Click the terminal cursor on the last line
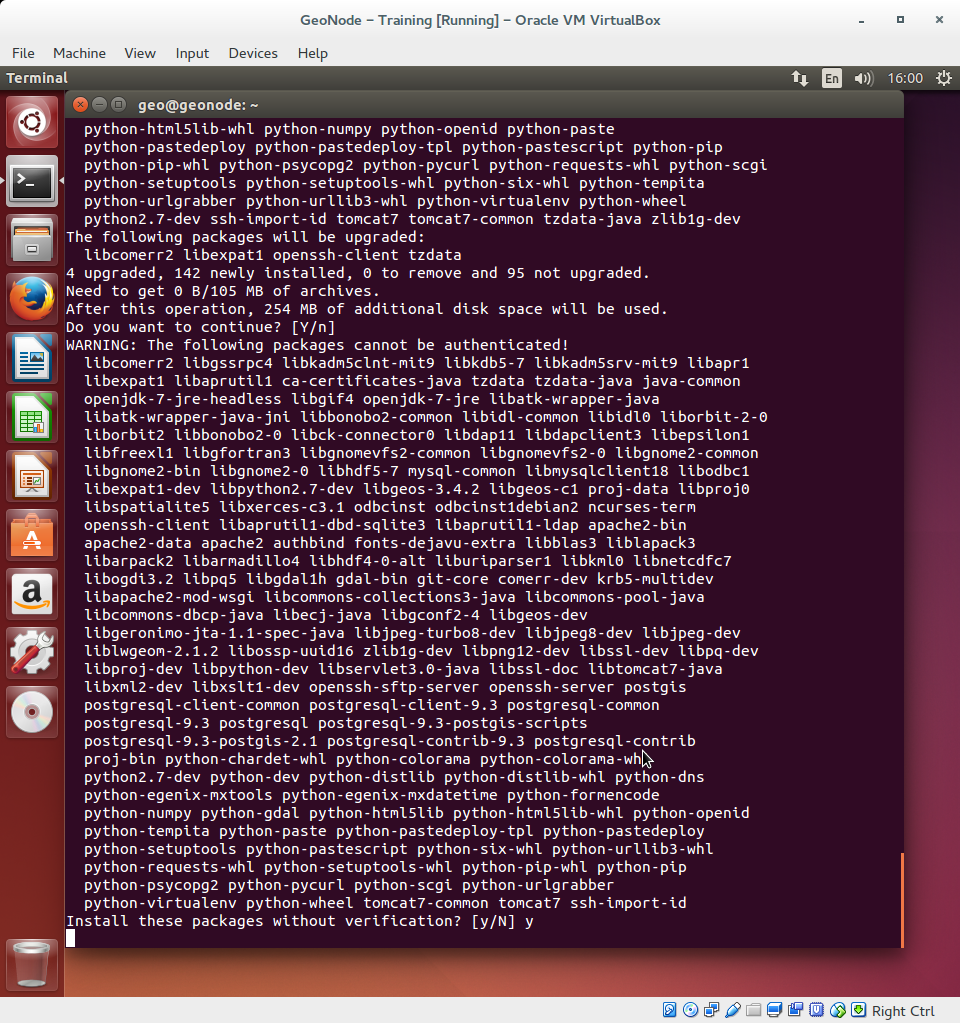 (x=70, y=938)
